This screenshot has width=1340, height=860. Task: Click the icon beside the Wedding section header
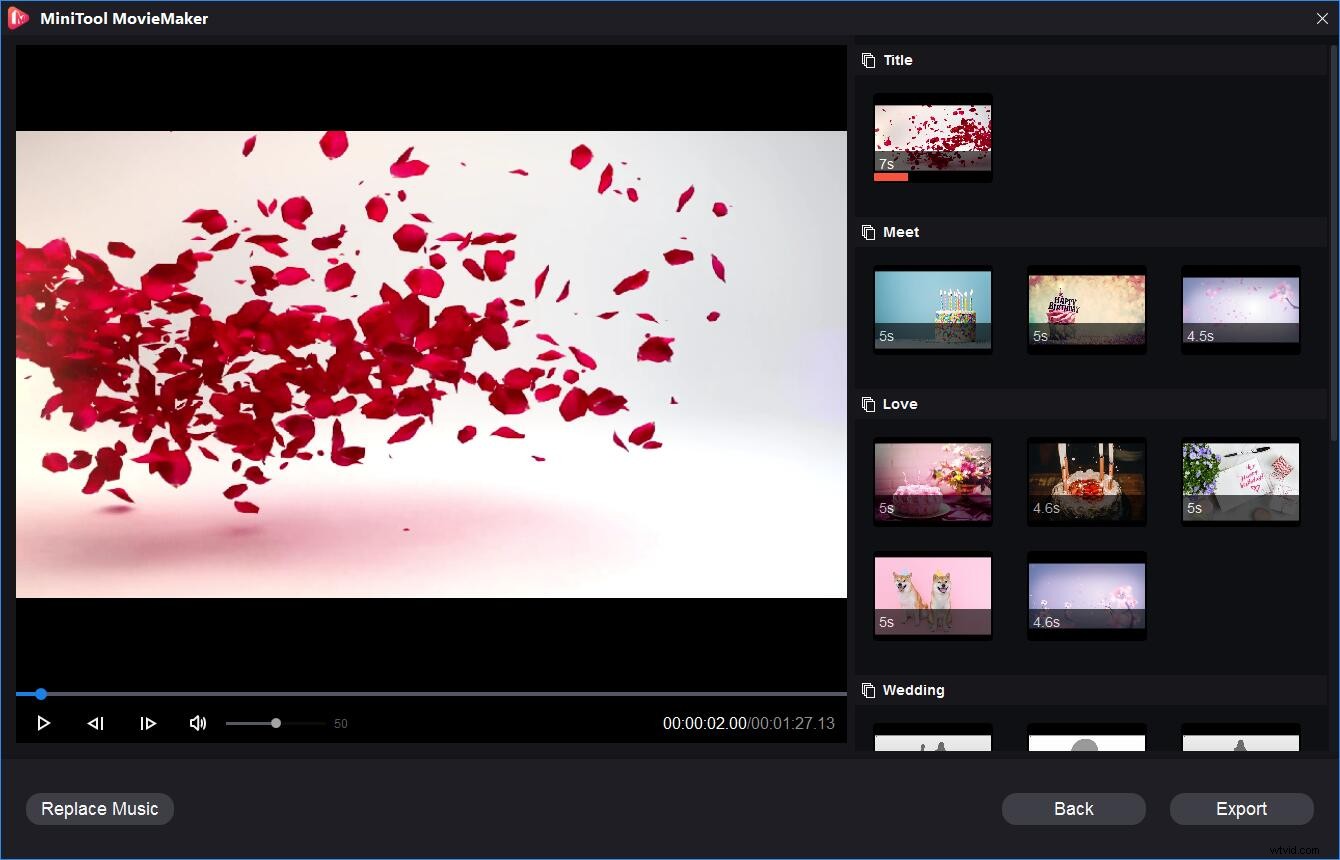(x=866, y=690)
